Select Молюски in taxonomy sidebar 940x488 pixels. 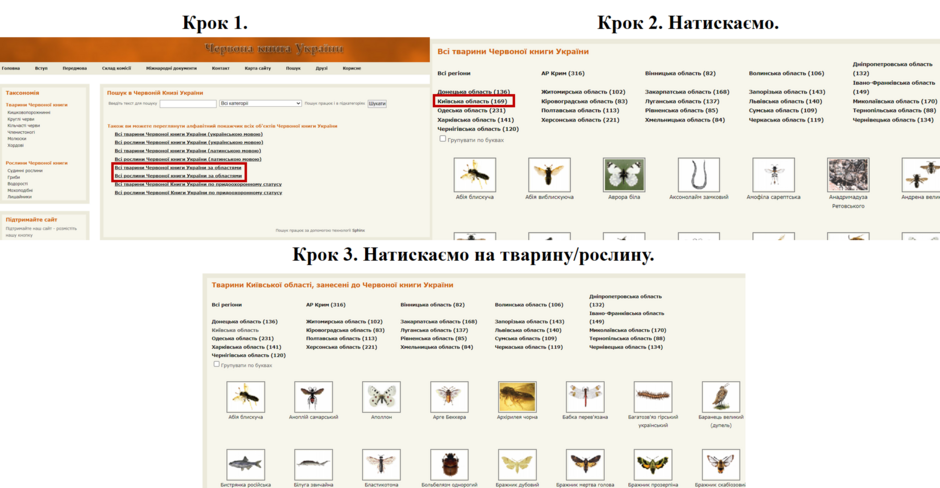click(17, 139)
